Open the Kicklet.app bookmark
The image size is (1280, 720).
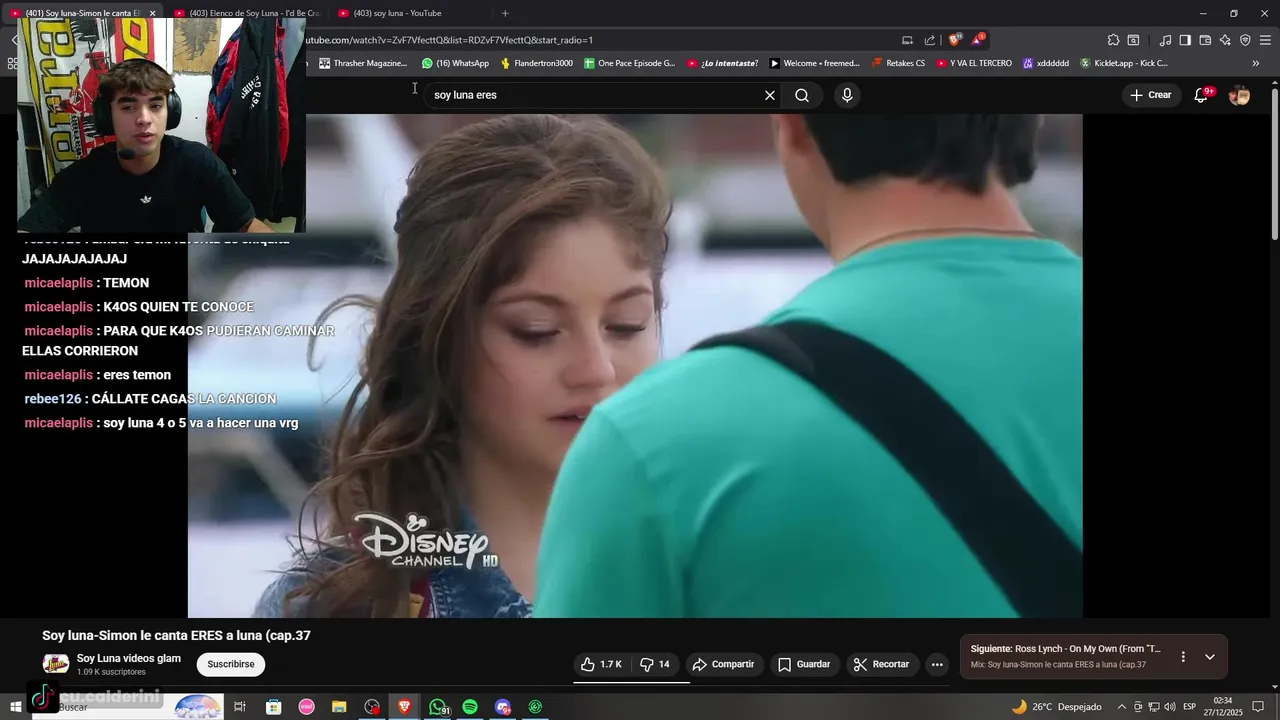point(1124,63)
